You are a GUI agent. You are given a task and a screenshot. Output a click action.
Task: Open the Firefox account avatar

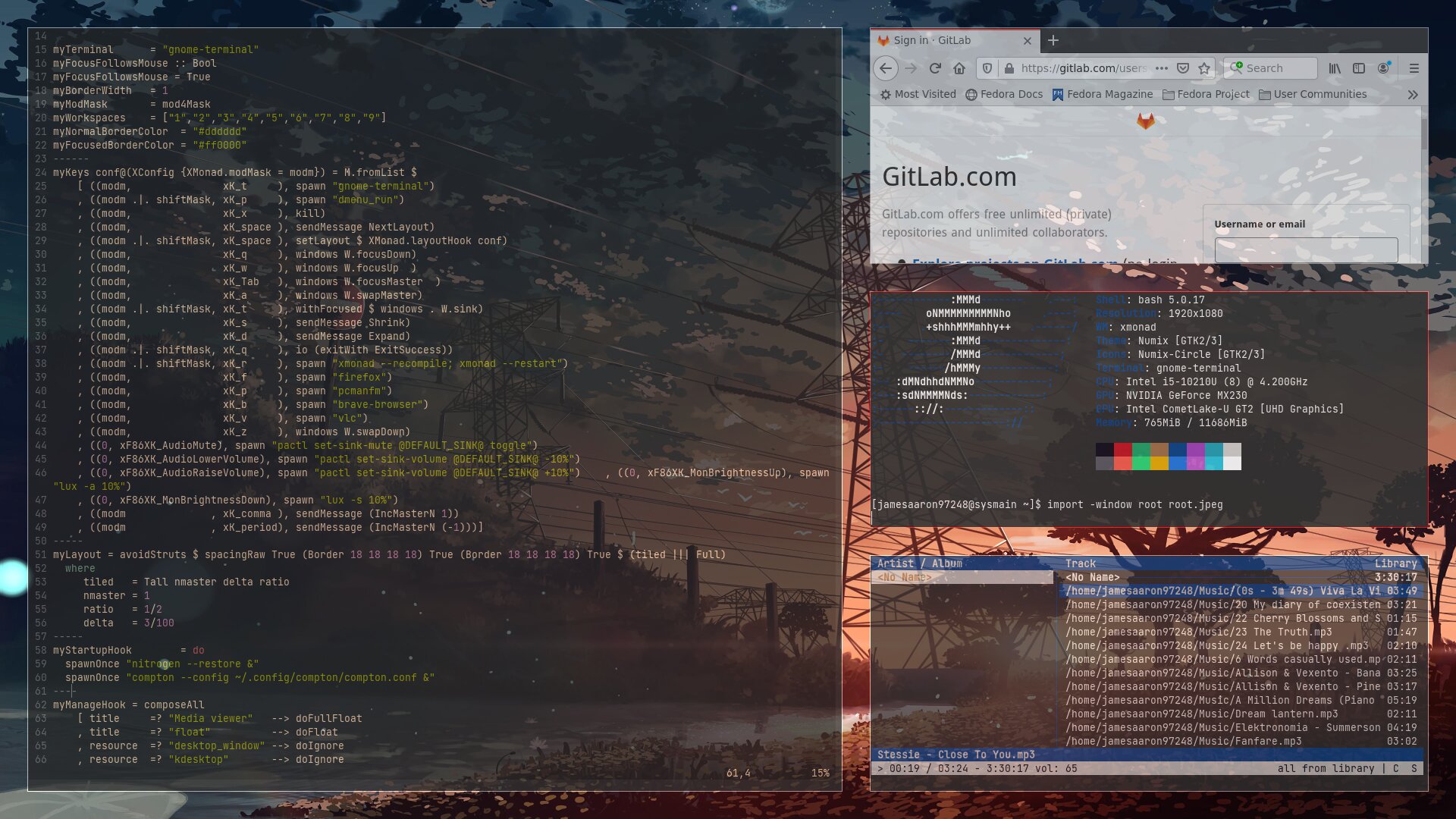1384,68
